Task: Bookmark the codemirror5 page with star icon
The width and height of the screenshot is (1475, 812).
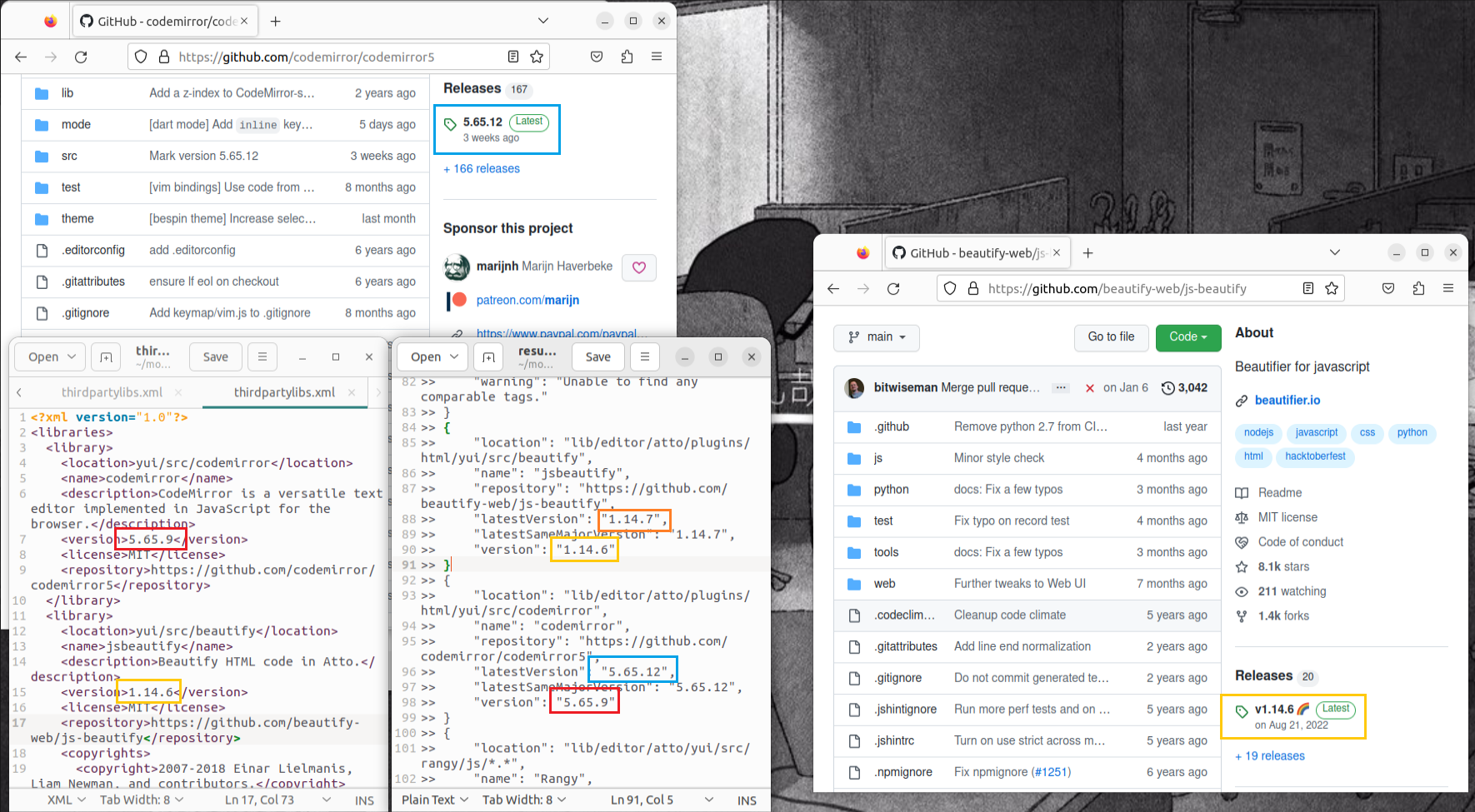Action: pos(537,57)
